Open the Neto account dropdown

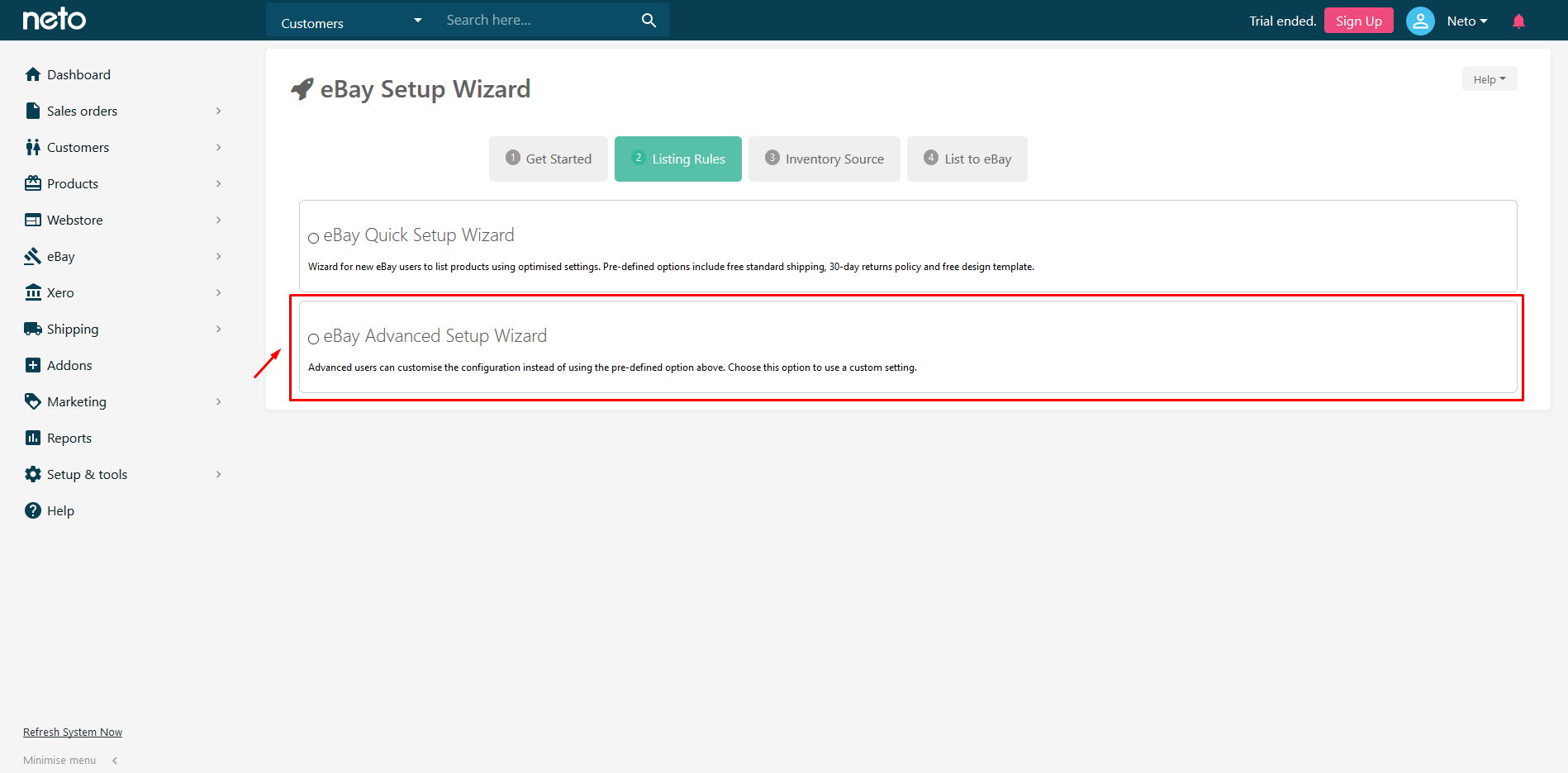pyautogui.click(x=1467, y=21)
